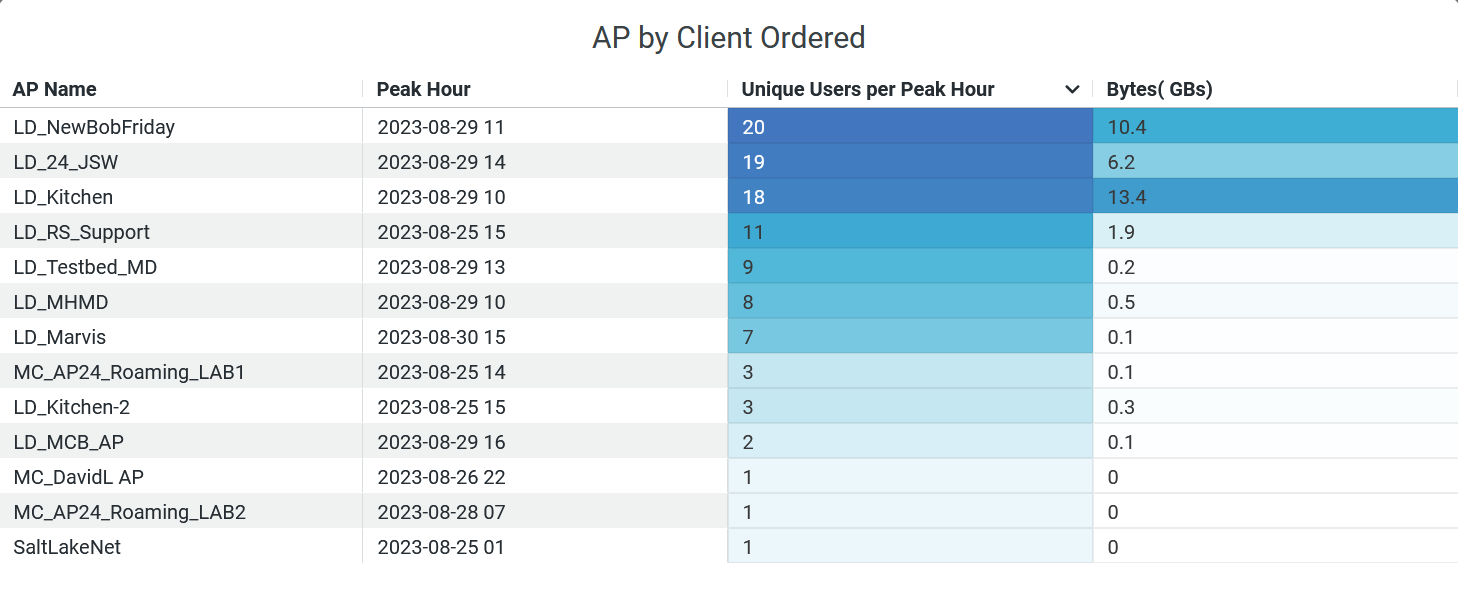Viewport: 1458px width, 606px height.
Task: Click peak hour 2023-08-26 22 cell
Action: (x=441, y=477)
